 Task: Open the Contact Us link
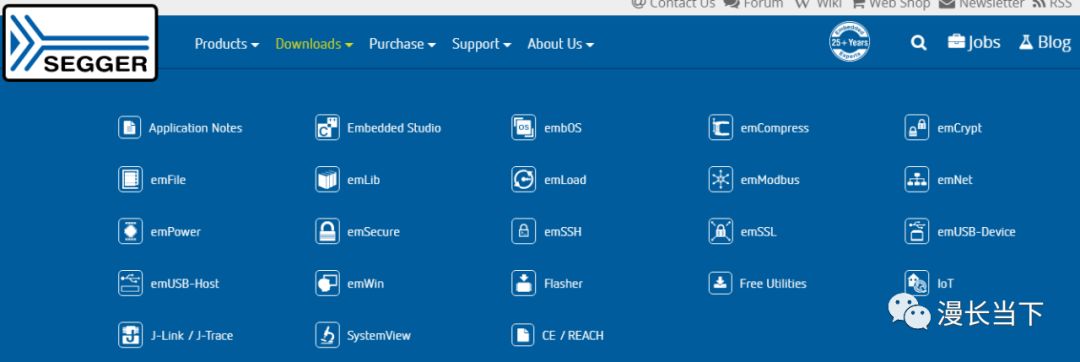tap(674, 4)
